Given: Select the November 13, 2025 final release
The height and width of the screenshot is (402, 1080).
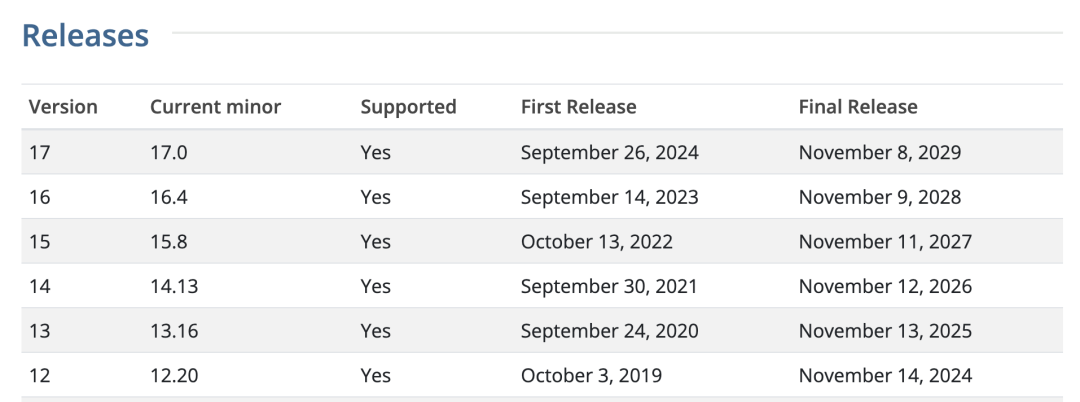Looking at the screenshot, I should point(885,331).
